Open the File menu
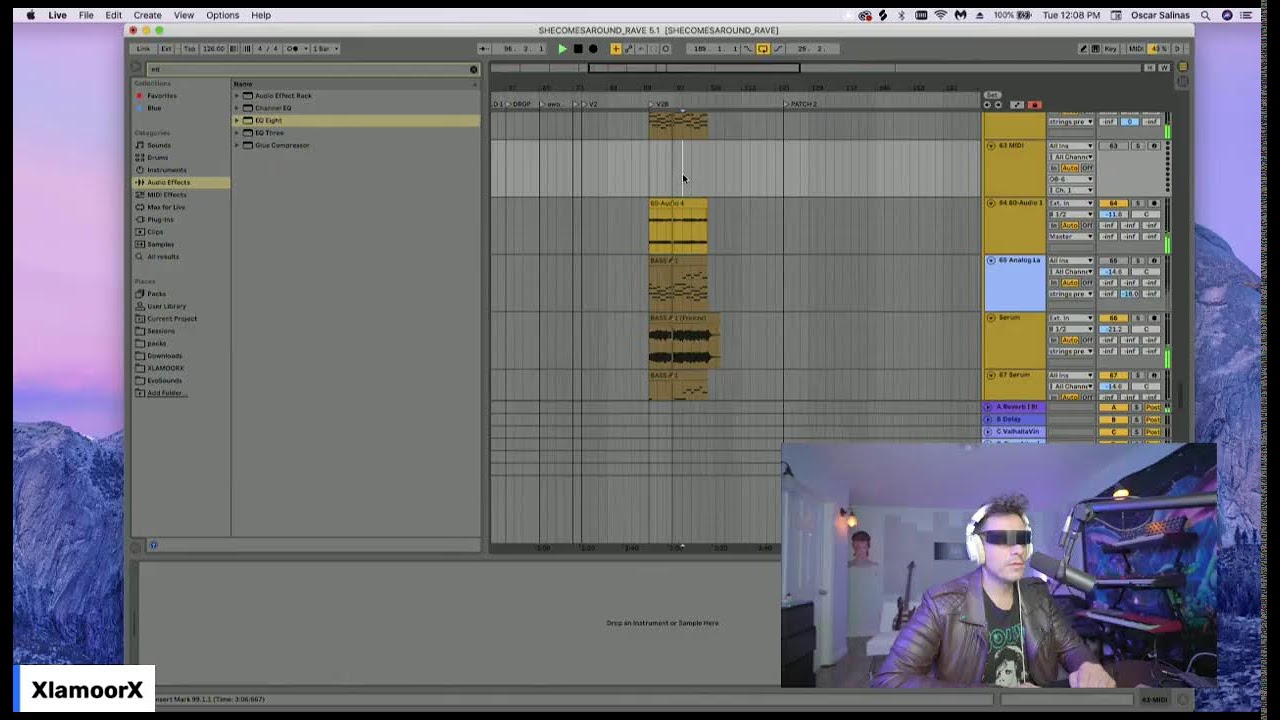The image size is (1280, 720). [x=86, y=15]
